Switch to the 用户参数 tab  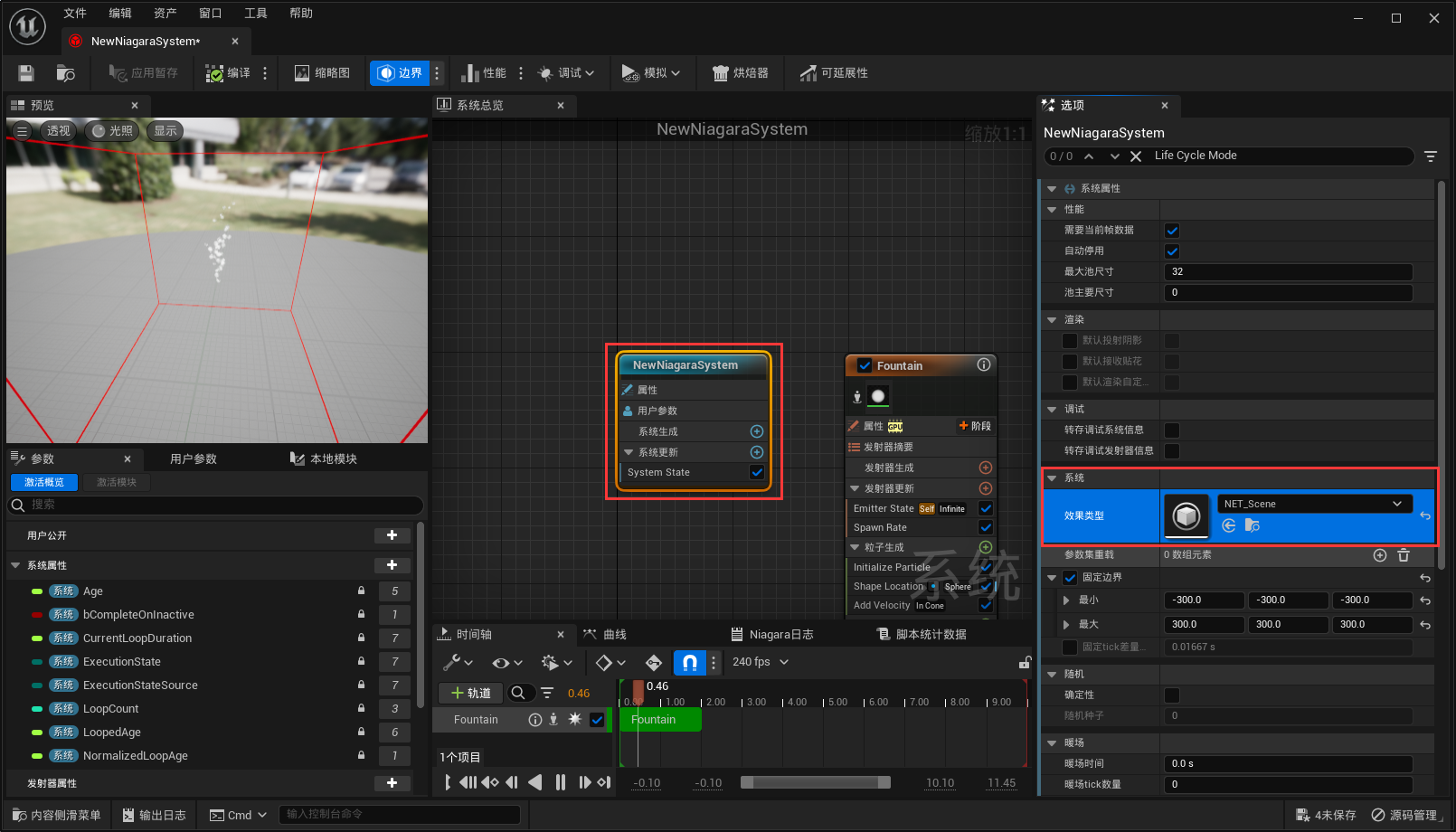(x=194, y=459)
